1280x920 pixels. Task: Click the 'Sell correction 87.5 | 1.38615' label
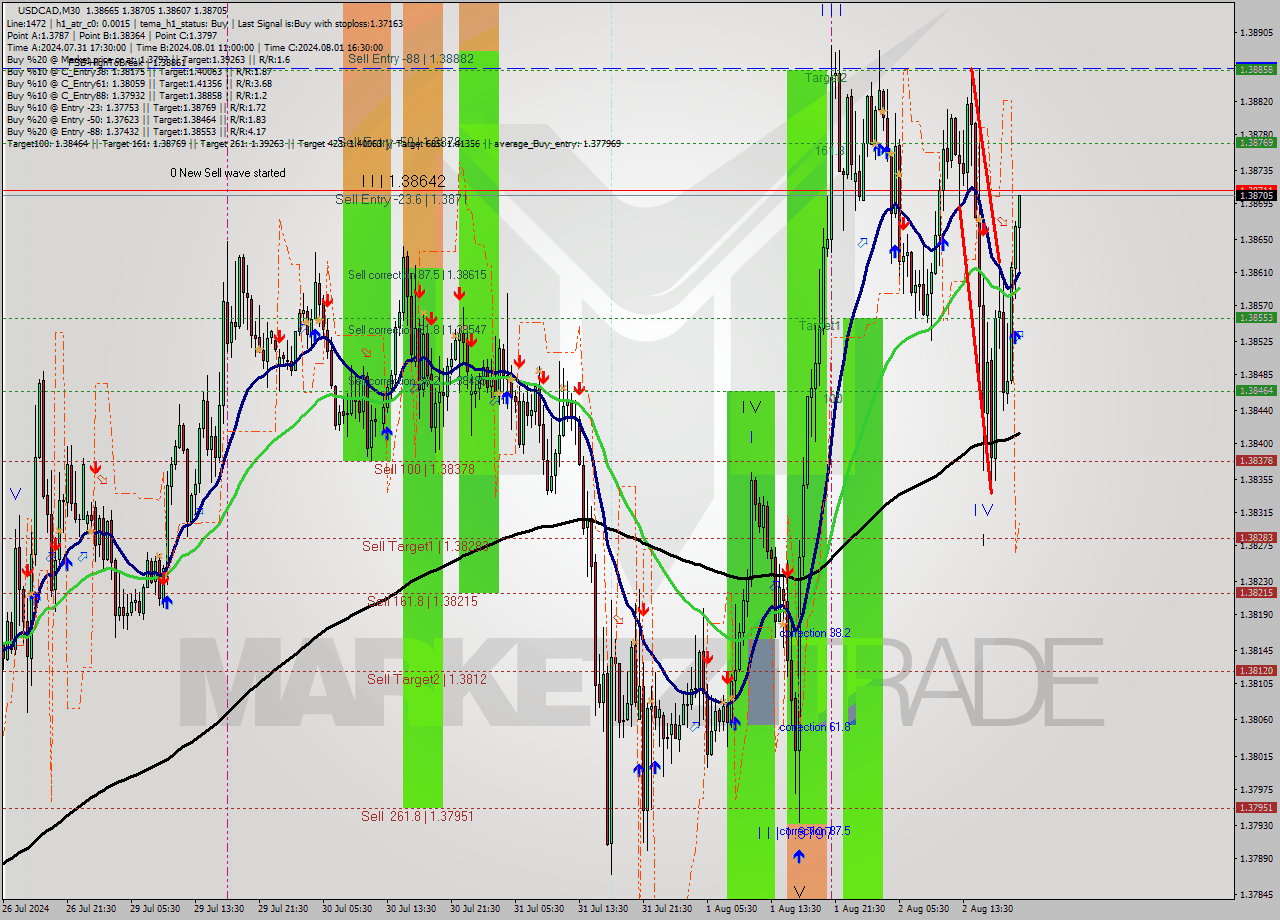coord(417,274)
